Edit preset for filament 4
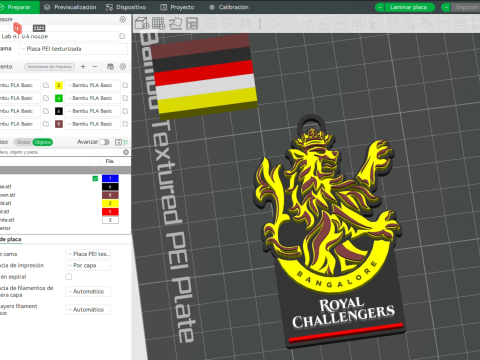 (125, 98)
